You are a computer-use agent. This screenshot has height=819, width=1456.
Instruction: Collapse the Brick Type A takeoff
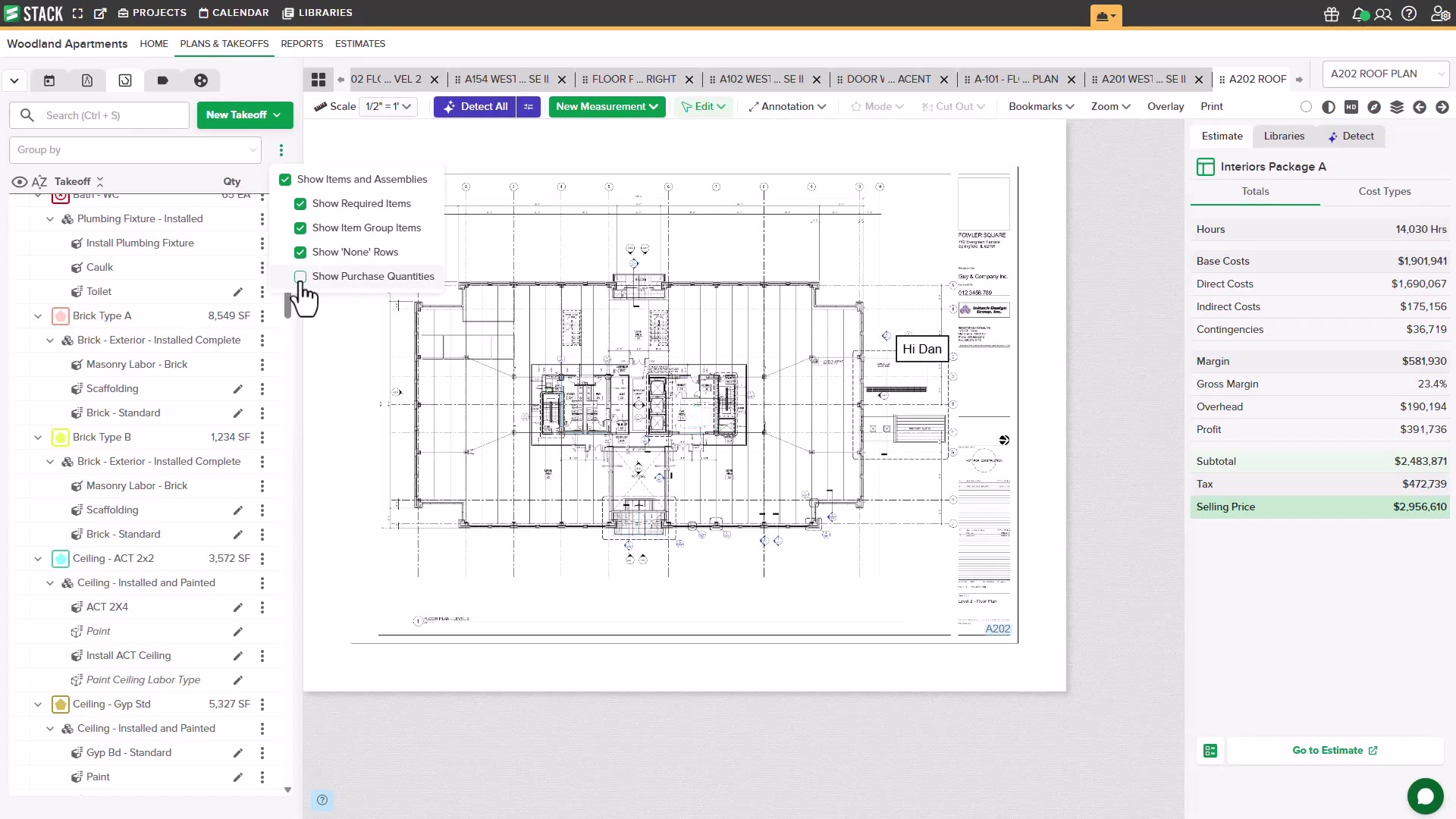click(x=38, y=316)
